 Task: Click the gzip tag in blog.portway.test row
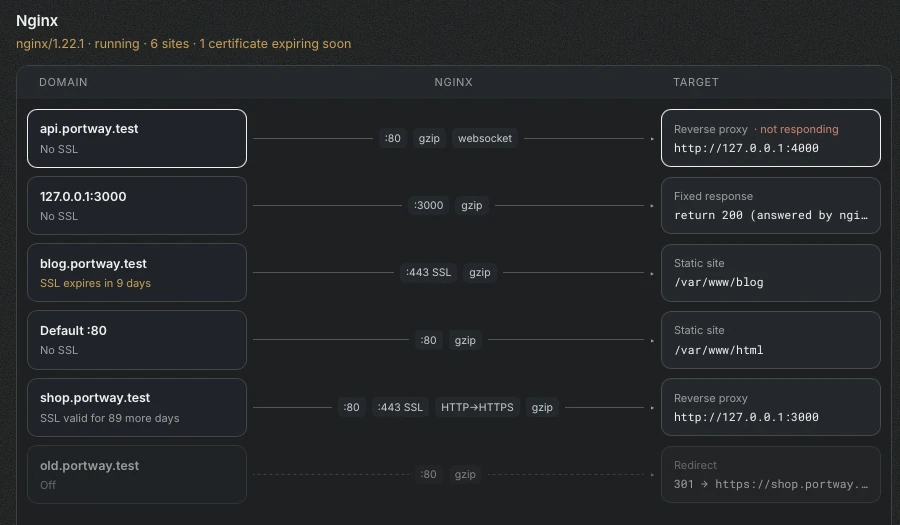coord(480,273)
